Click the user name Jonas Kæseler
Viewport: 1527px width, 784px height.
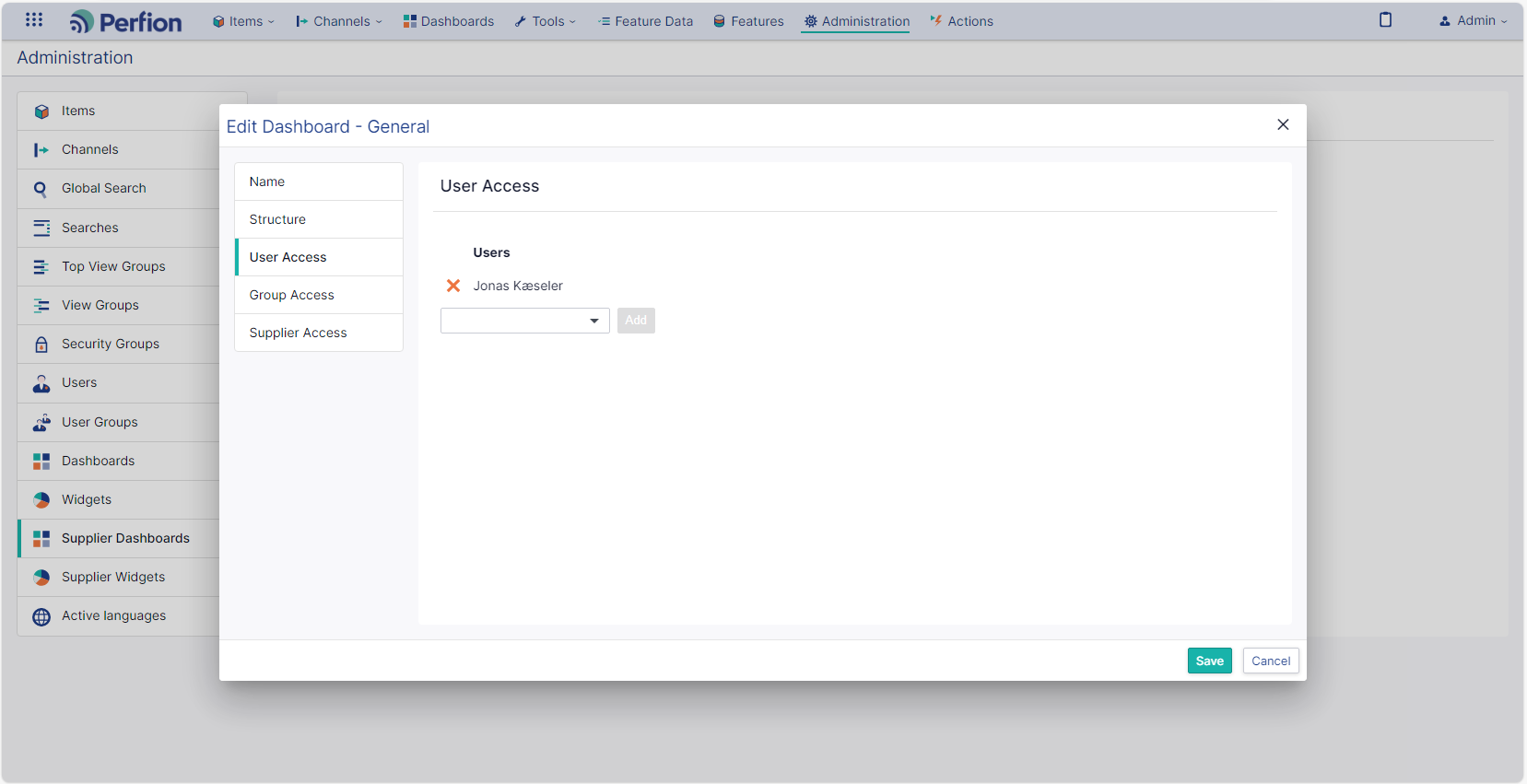pos(518,286)
